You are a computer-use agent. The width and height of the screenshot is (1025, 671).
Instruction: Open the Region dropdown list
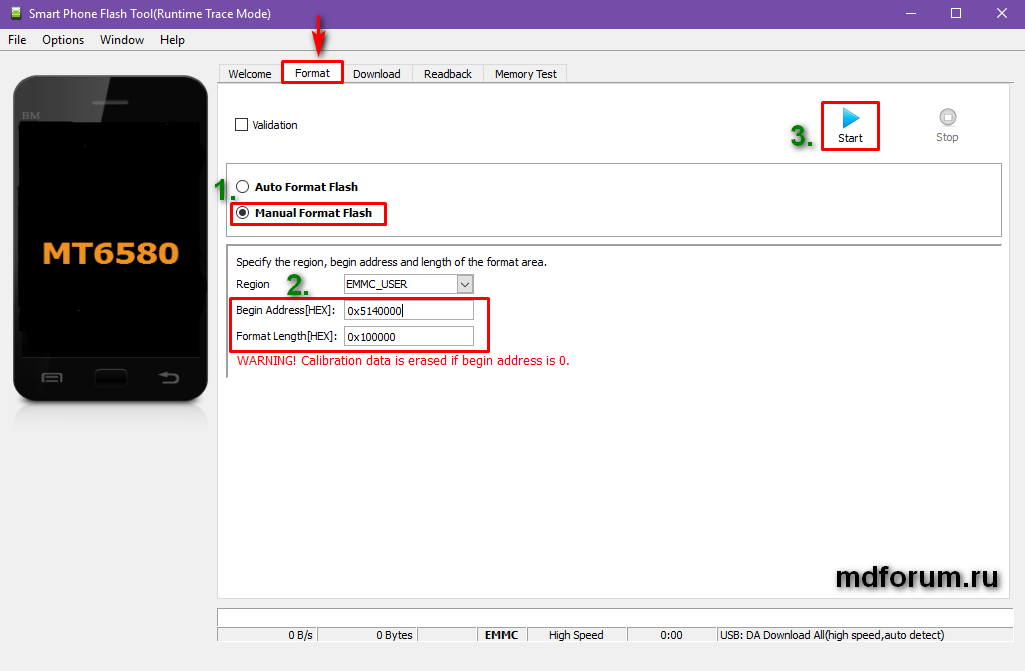tap(465, 284)
